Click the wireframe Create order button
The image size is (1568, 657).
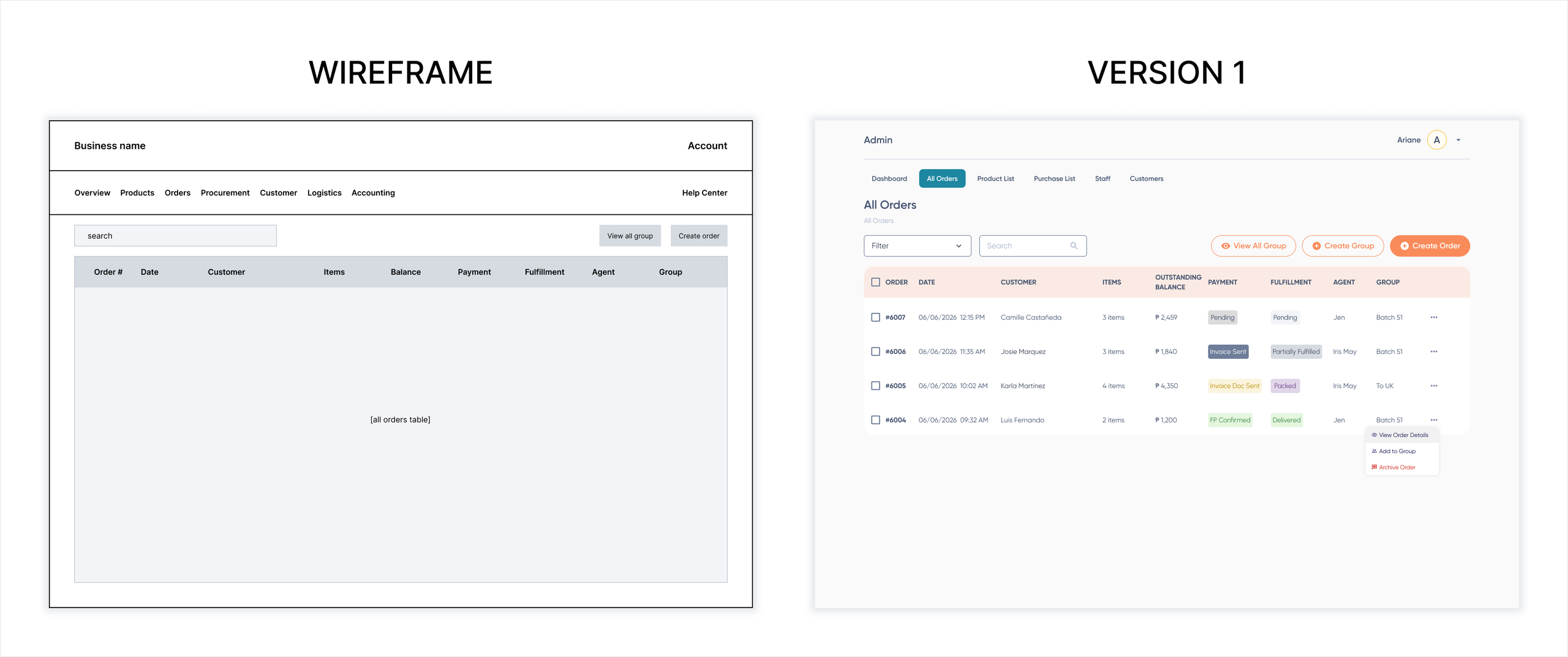[x=698, y=236]
